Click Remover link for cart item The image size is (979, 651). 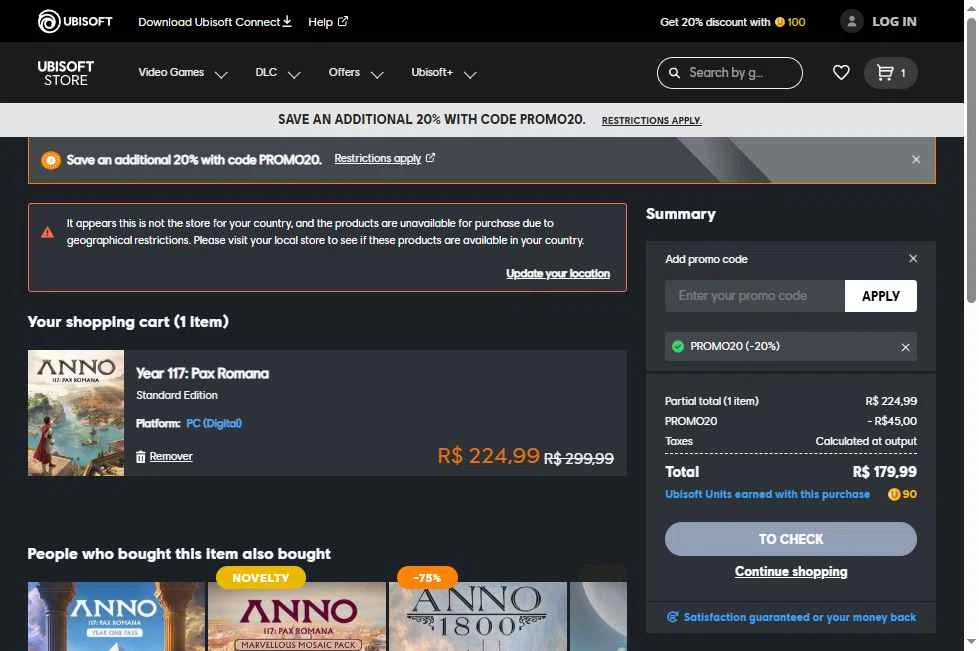170,456
